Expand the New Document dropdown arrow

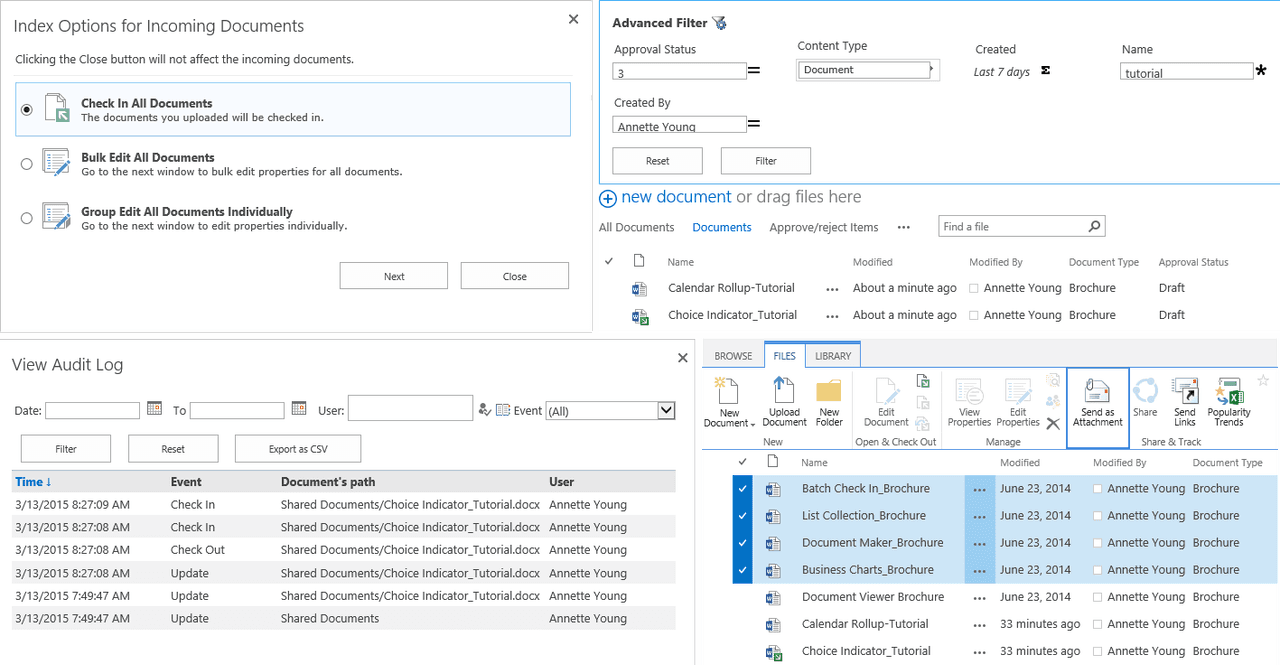[x=752, y=424]
